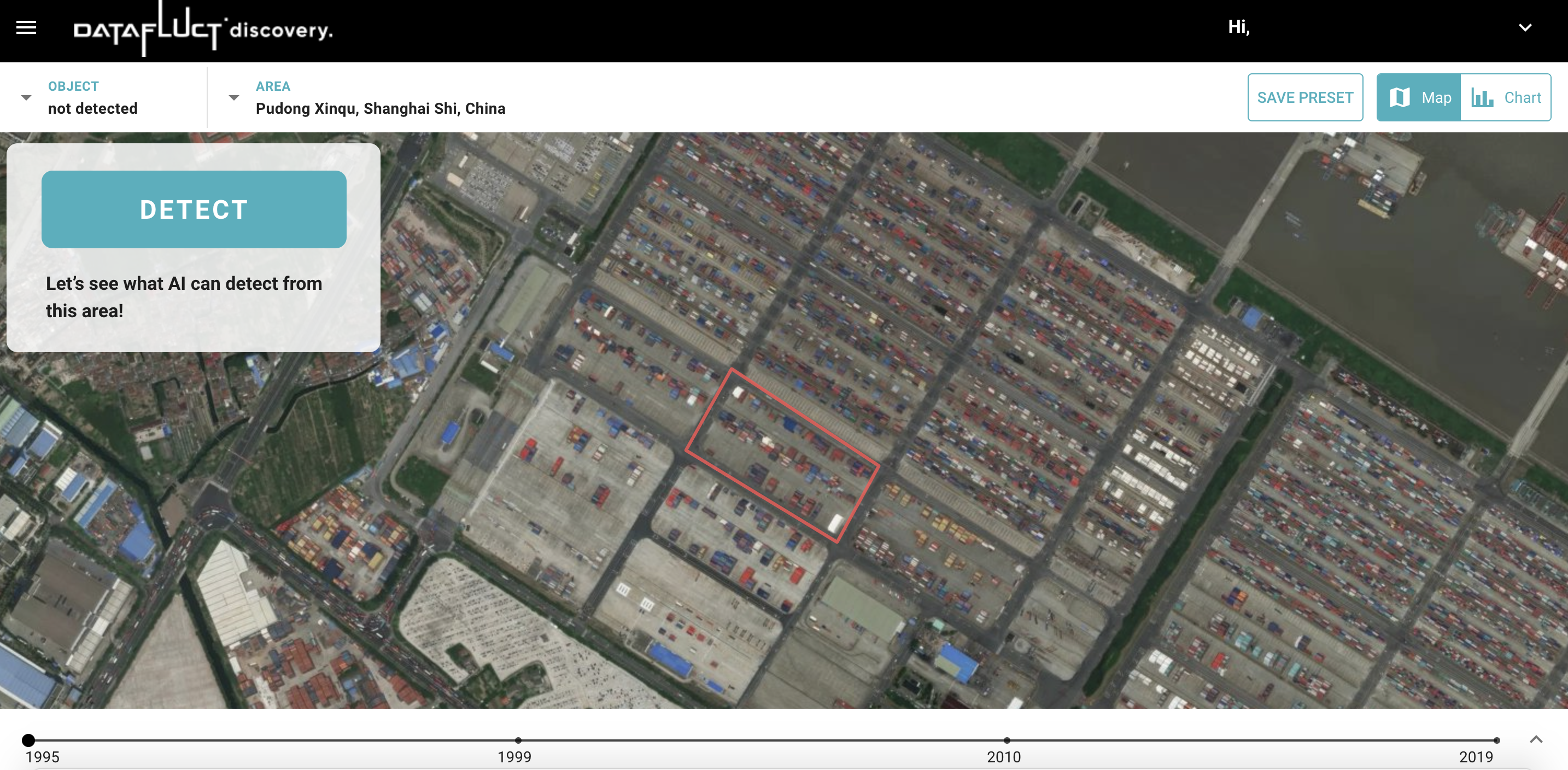Viewport: 1568px width, 770px height.
Task: Collapse the timeline panel with up chevron
Action: click(x=1536, y=739)
